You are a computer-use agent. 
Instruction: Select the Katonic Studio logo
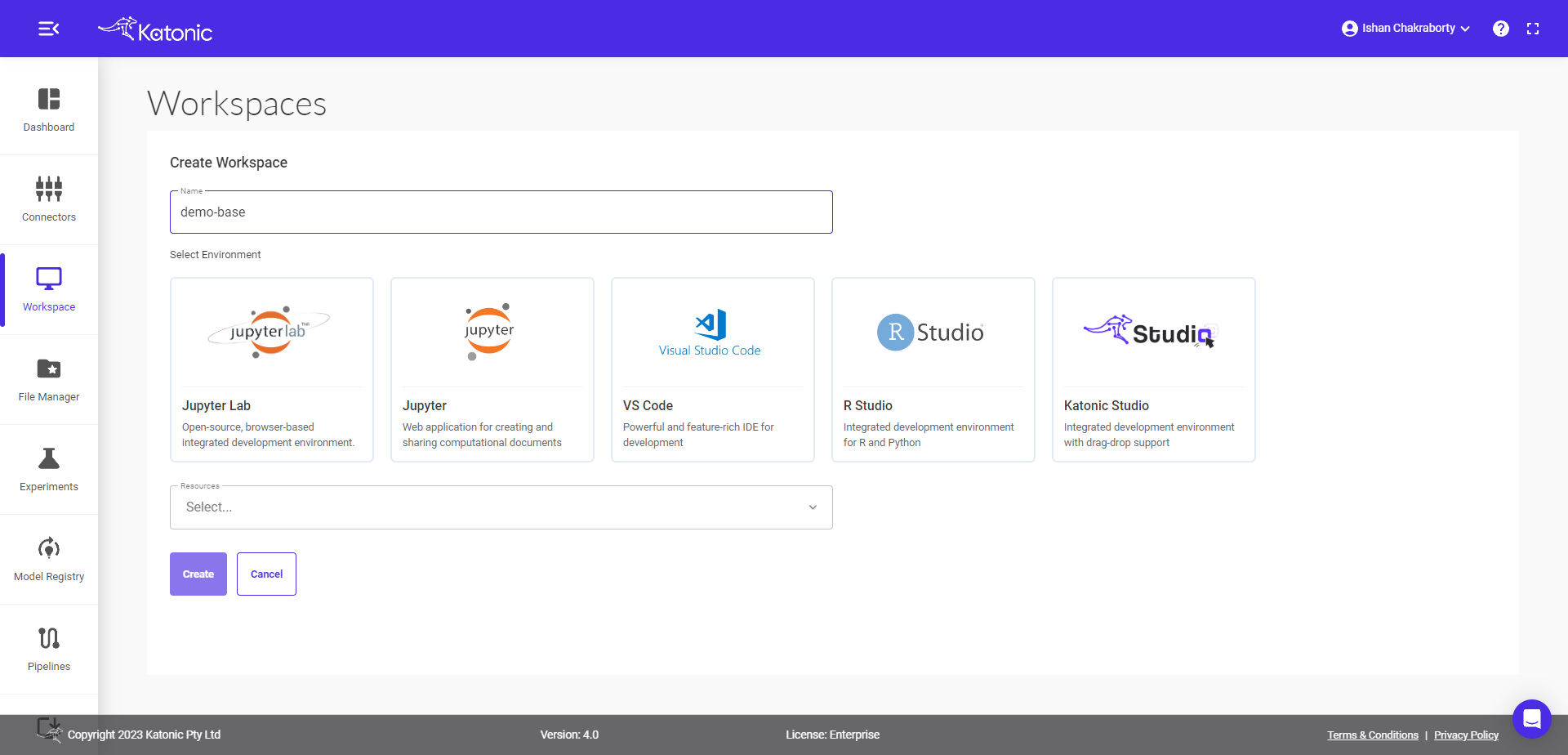click(x=1151, y=332)
